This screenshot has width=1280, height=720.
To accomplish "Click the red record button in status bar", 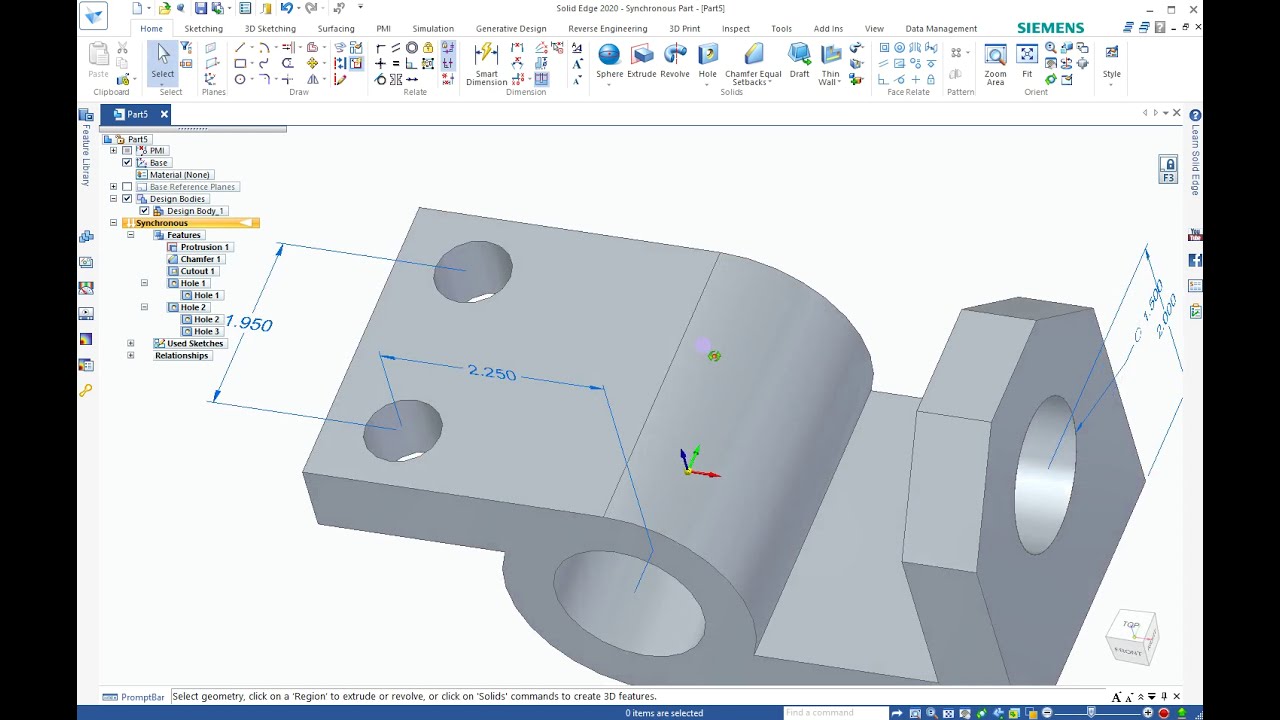I will (1164, 713).
